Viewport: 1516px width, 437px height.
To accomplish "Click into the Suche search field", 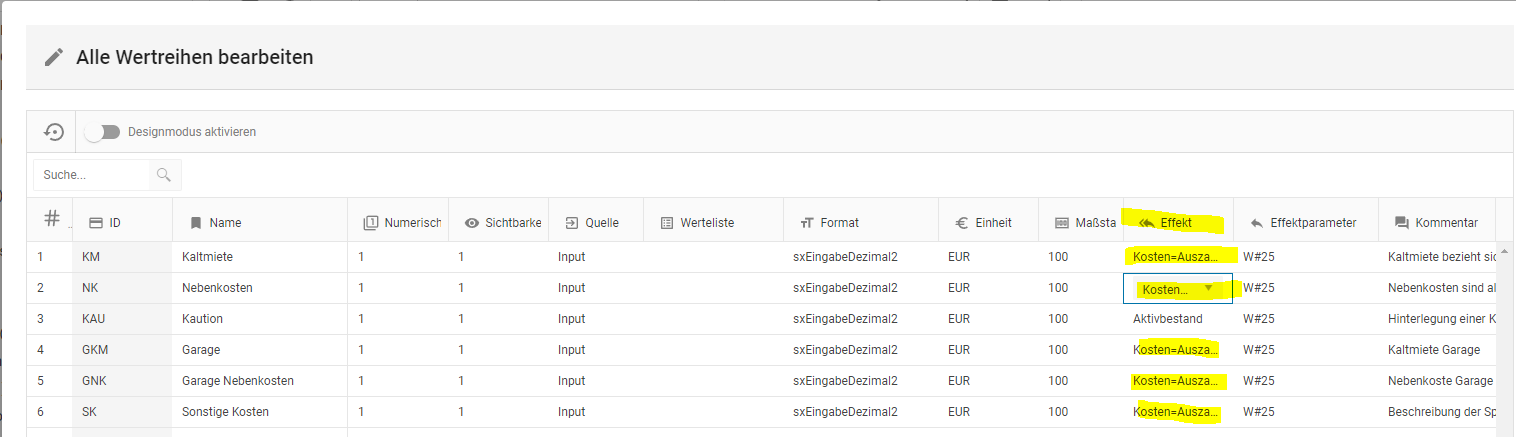I will pyautogui.click(x=92, y=175).
